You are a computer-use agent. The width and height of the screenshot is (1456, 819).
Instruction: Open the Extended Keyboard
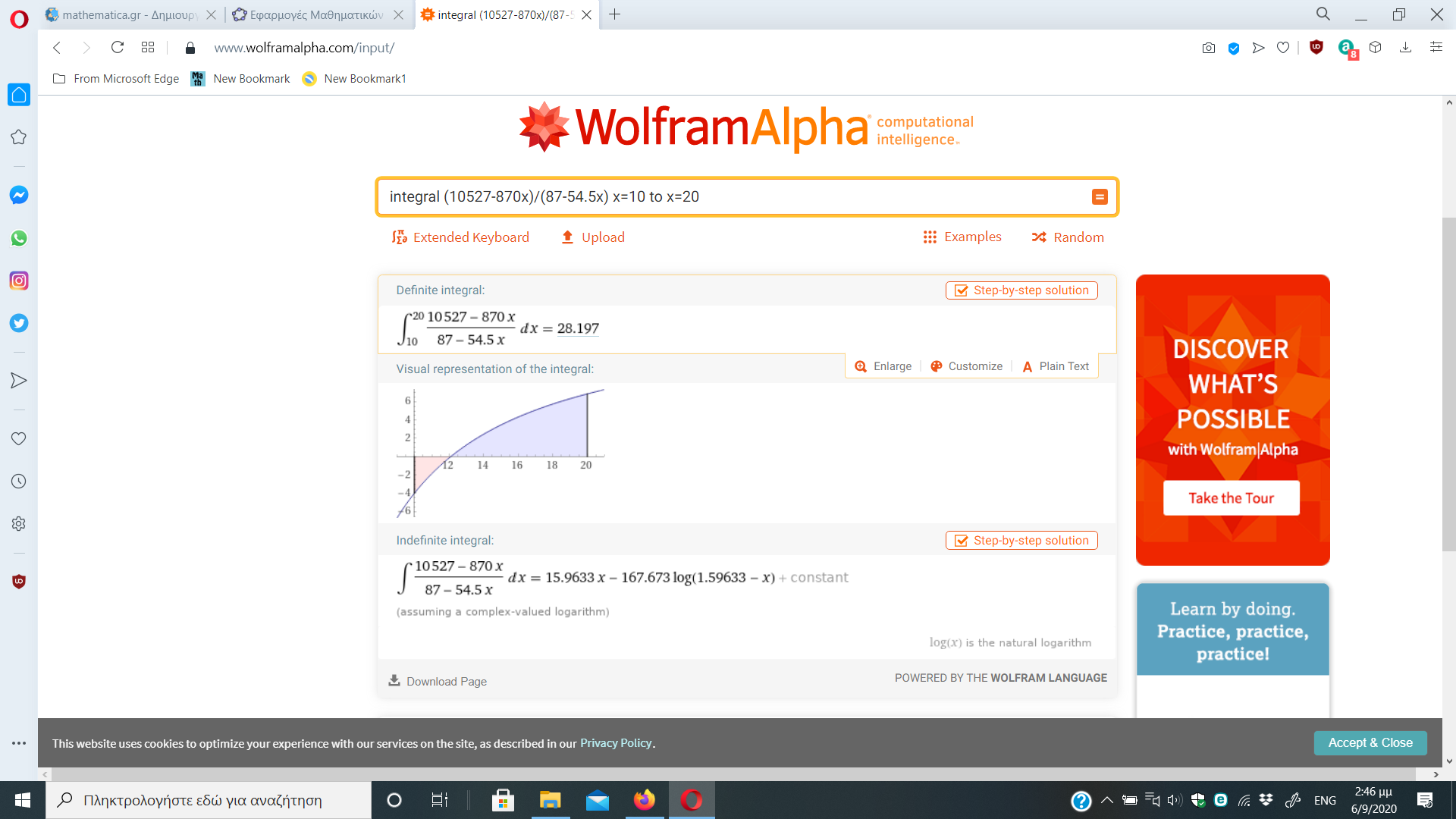(460, 237)
